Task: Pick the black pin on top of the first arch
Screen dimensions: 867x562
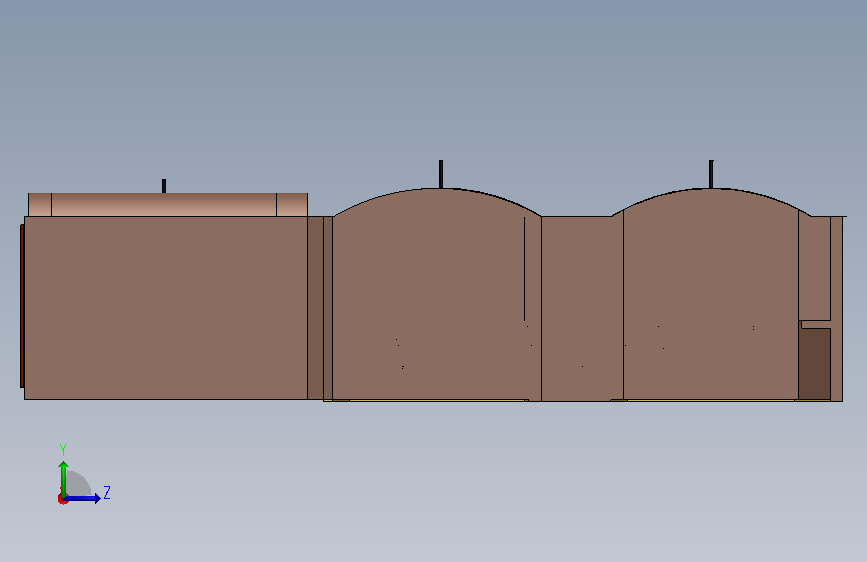Action: point(441,174)
